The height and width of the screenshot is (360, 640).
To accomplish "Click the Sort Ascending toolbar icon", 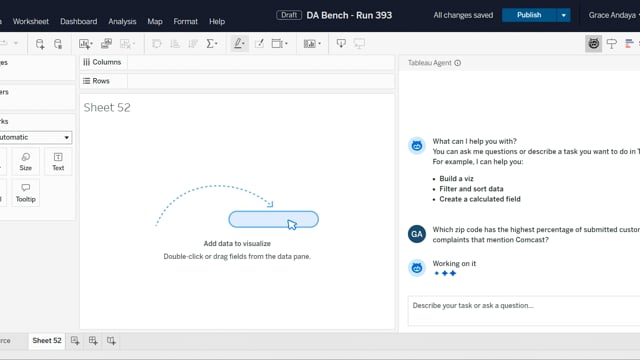I will (x=175, y=44).
